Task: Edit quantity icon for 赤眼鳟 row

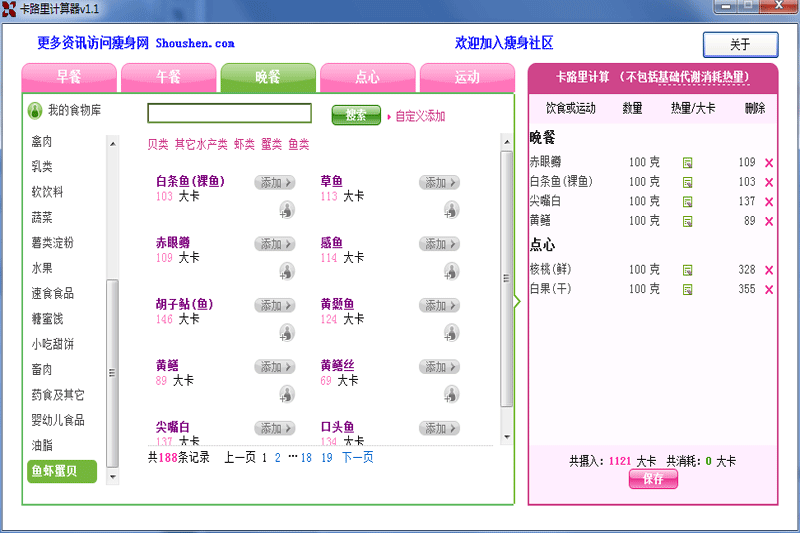Action: point(687,163)
